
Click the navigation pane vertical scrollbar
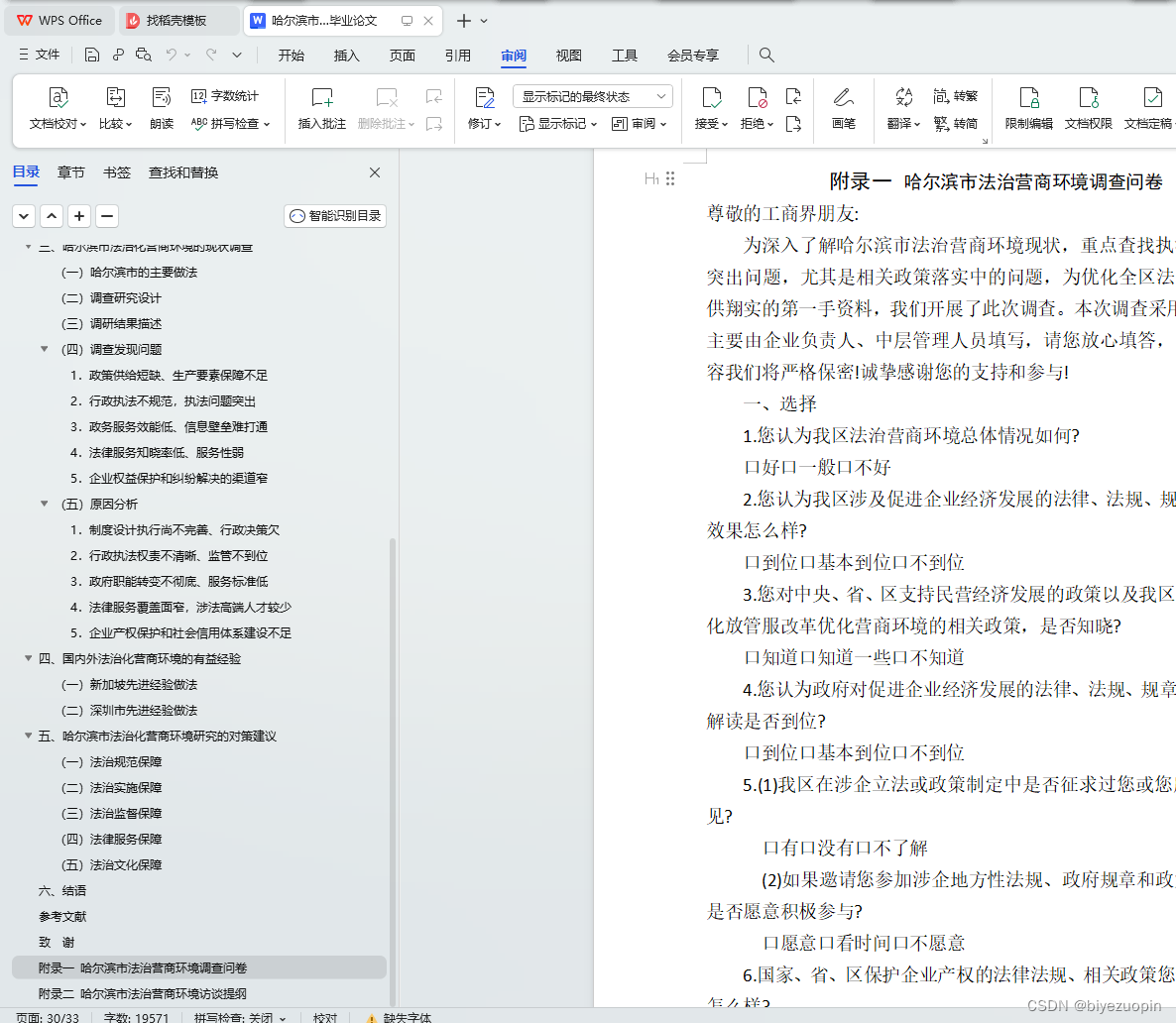coord(393,772)
